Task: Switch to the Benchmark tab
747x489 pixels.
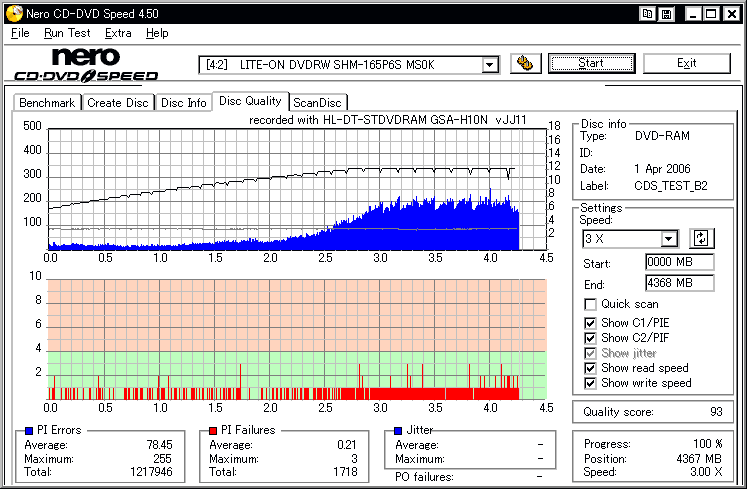Action: coord(47,103)
